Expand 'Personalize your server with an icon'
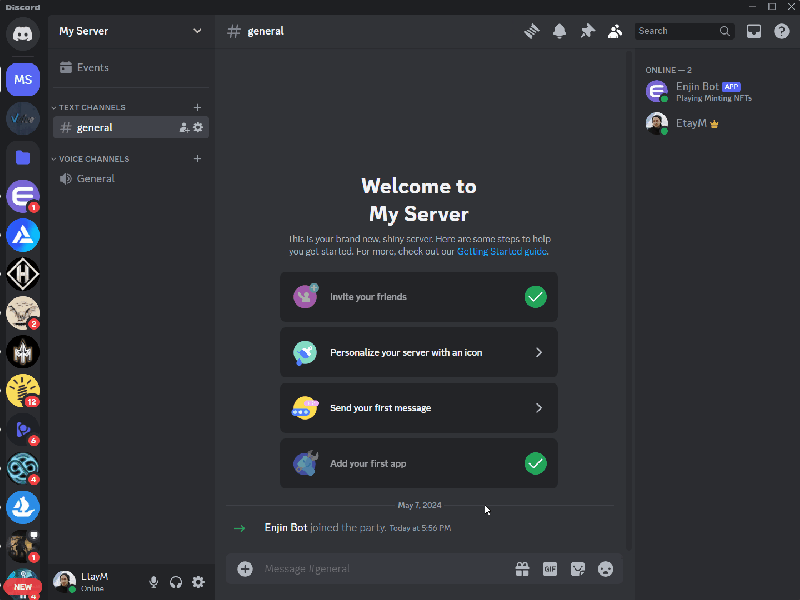 (418, 352)
